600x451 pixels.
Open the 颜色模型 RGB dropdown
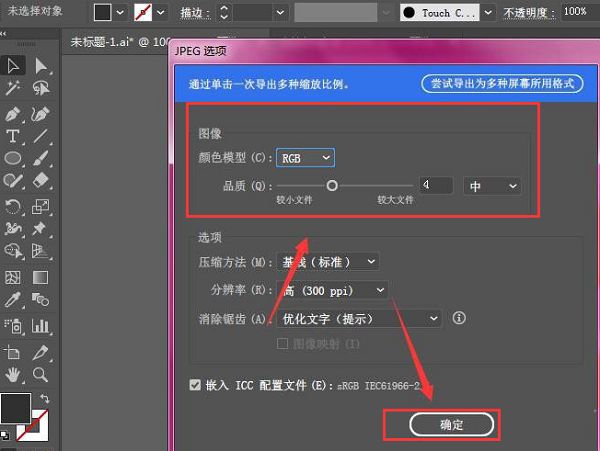[x=305, y=158]
